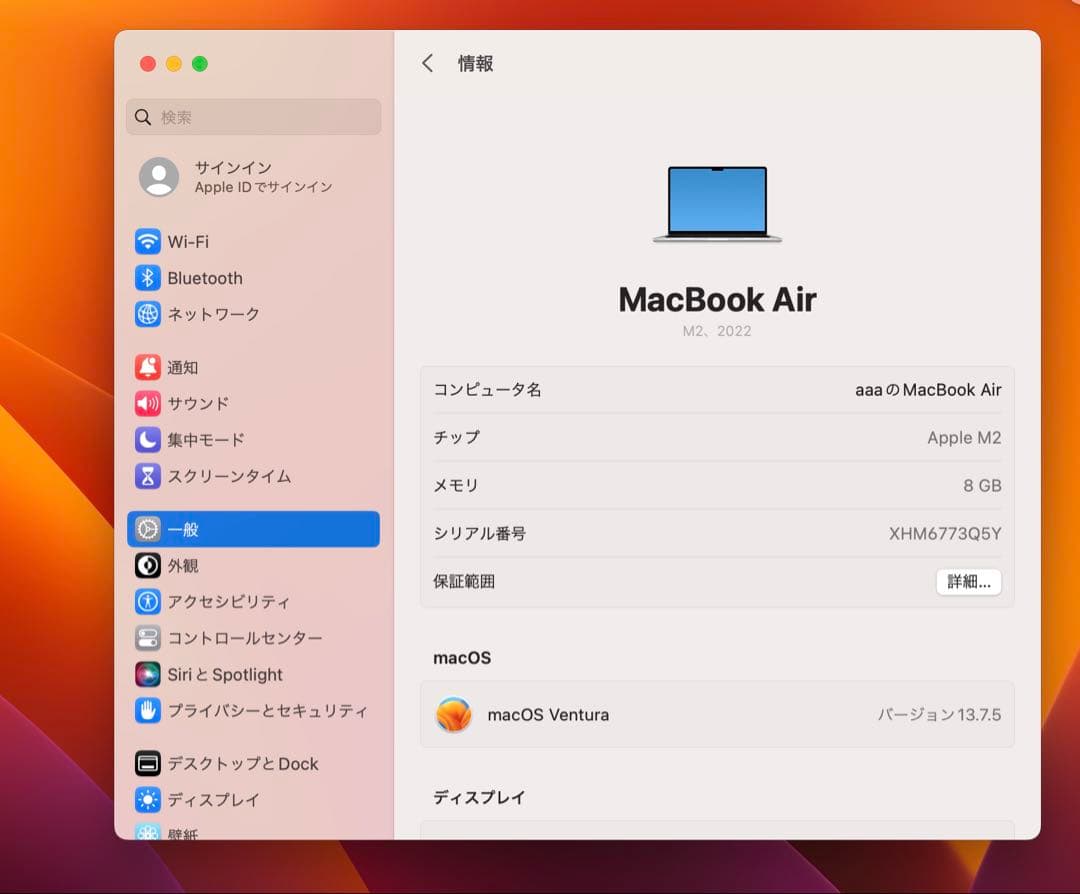This screenshot has height=894, width=1080.
Task: Open サウンド settings
Action: 198,403
